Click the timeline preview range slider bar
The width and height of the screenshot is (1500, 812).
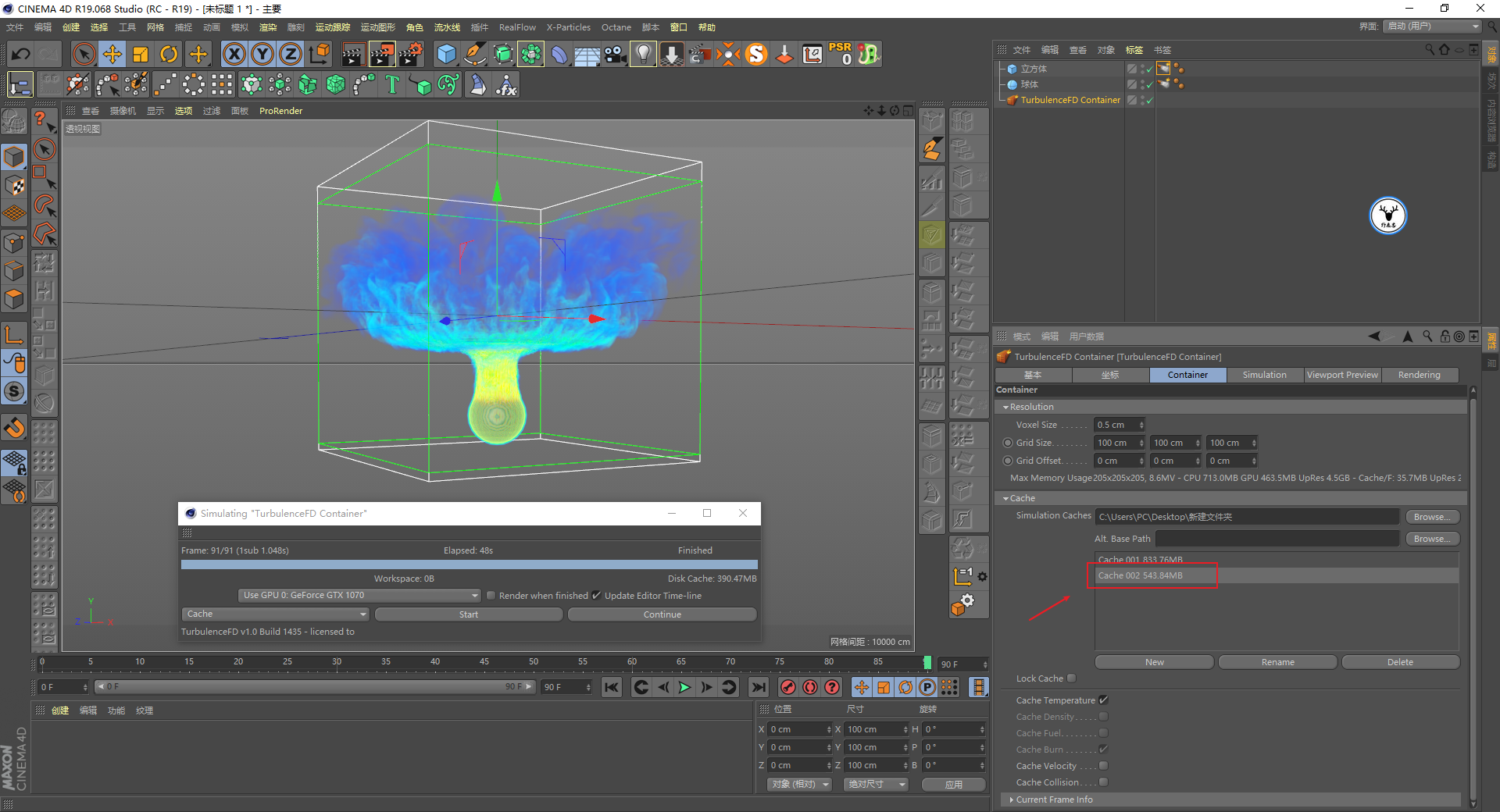point(314,687)
